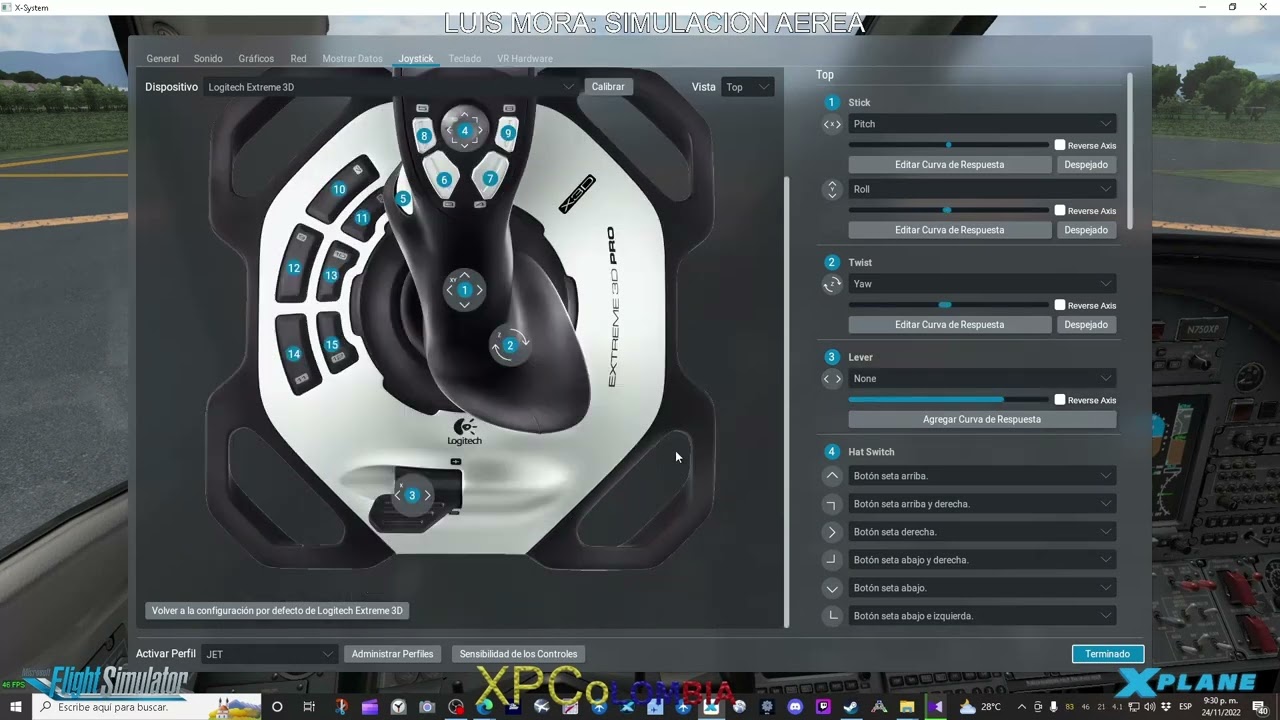
Task: Select base button marker 13
Action: pos(331,276)
